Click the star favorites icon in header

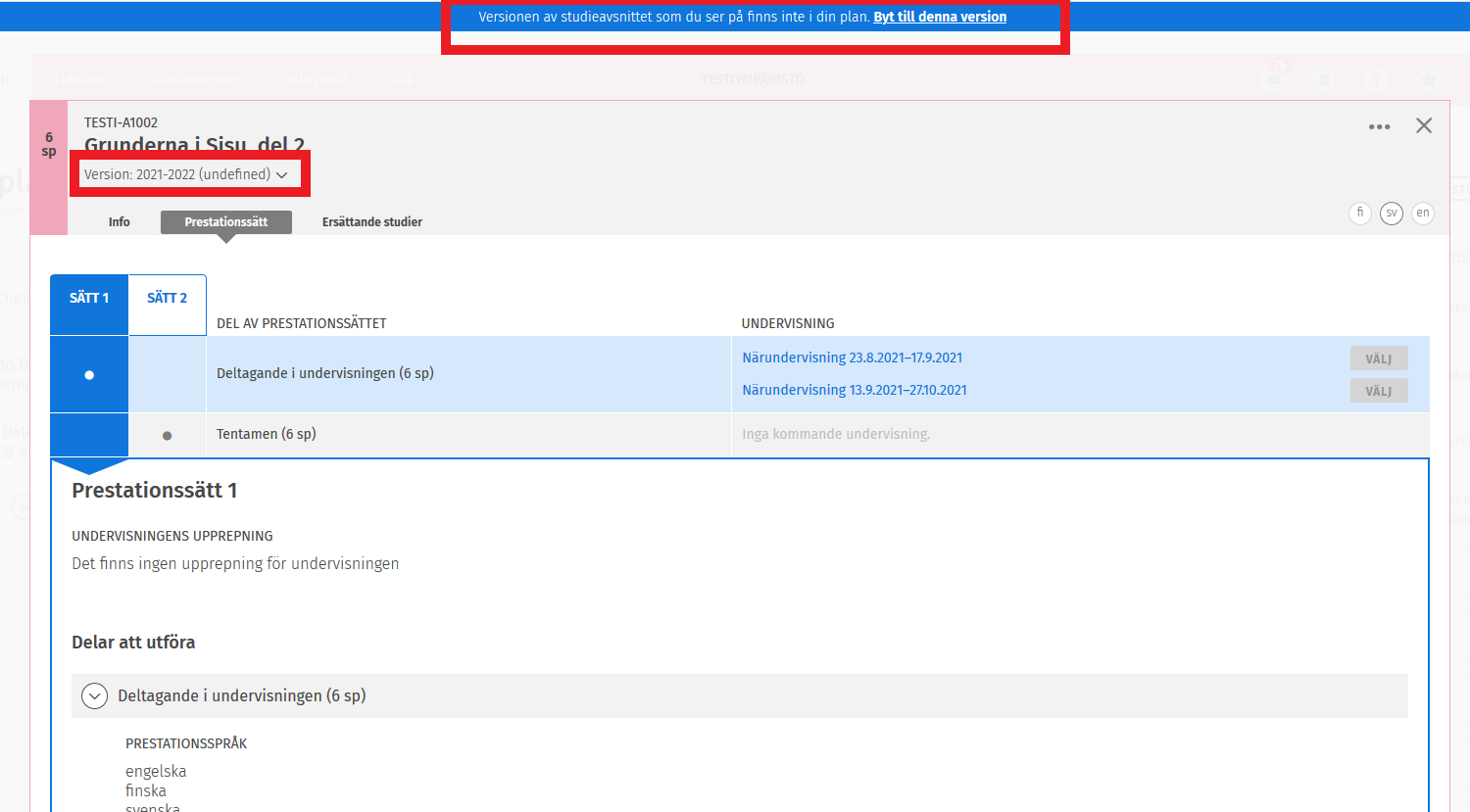coord(1428,79)
